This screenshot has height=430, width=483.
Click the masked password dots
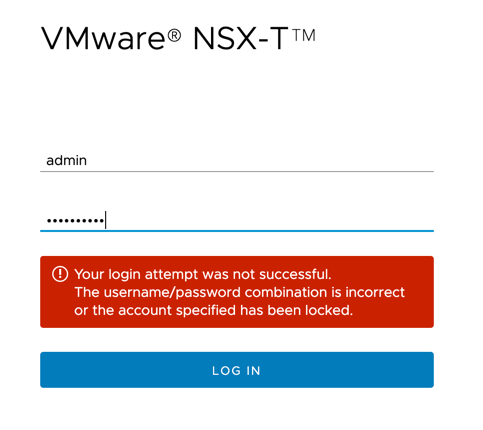click(75, 220)
